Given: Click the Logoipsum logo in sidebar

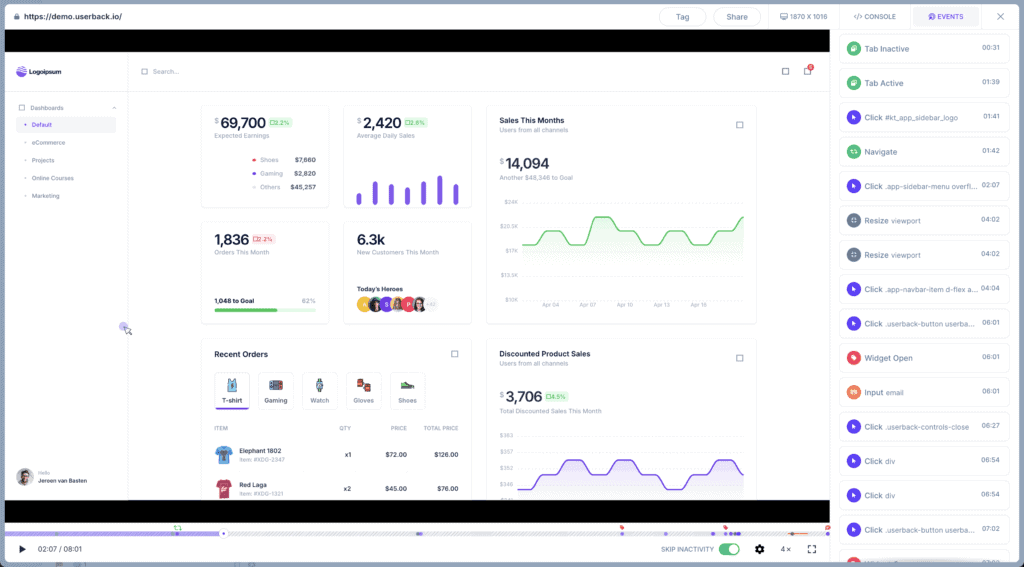Looking at the screenshot, I should [x=41, y=72].
